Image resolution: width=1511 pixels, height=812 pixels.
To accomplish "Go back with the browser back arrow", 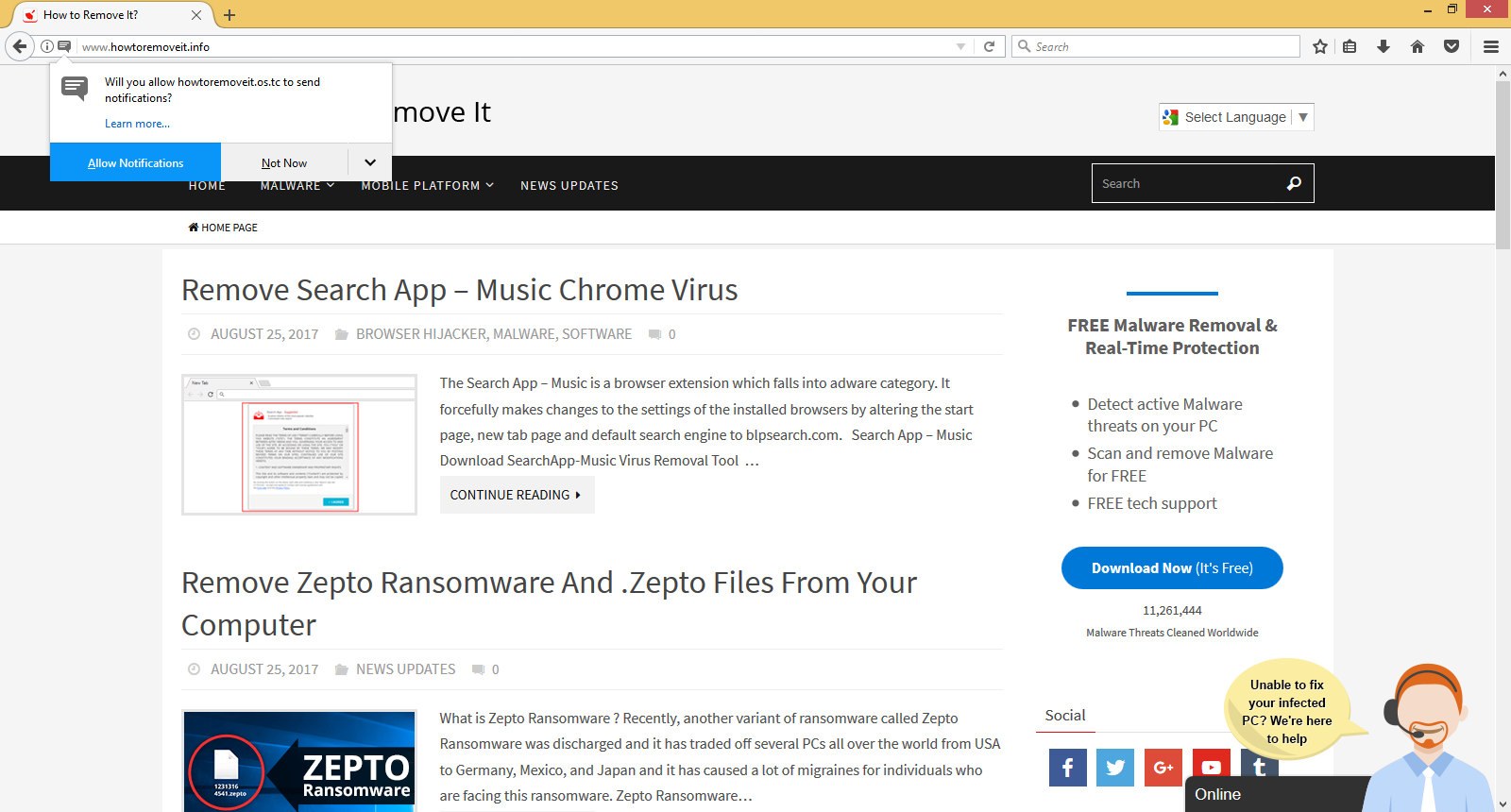I will 20,46.
